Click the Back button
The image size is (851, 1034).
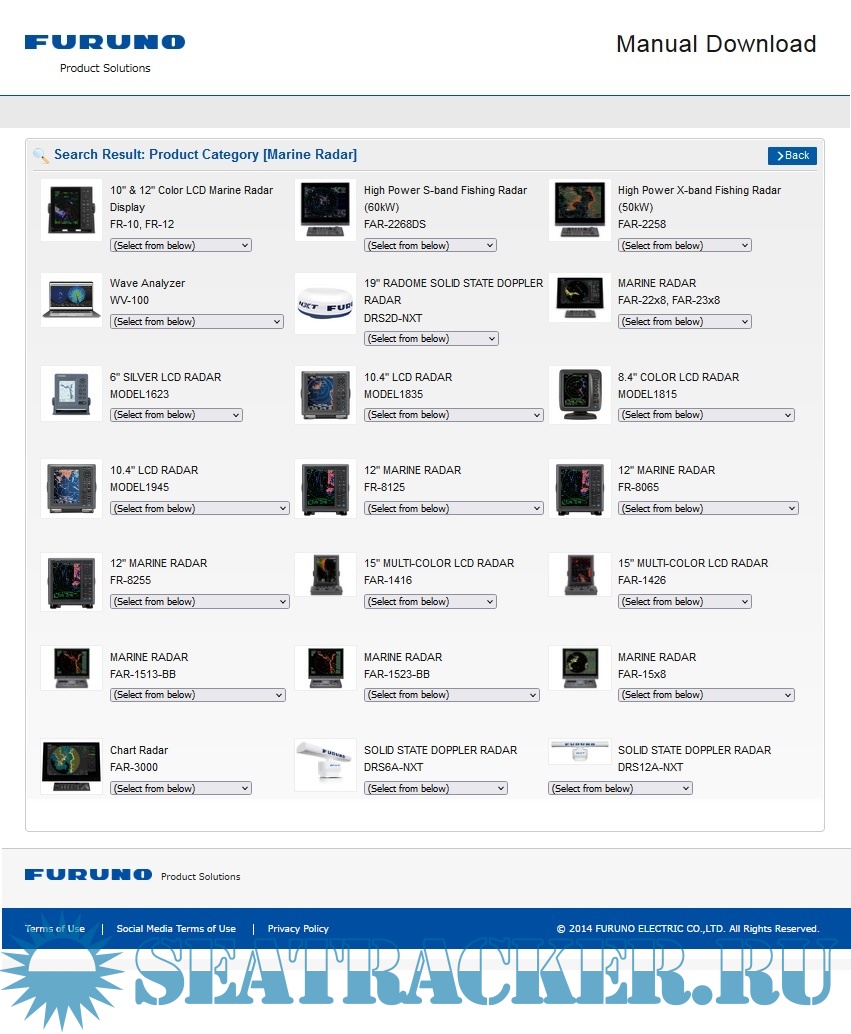(792, 156)
